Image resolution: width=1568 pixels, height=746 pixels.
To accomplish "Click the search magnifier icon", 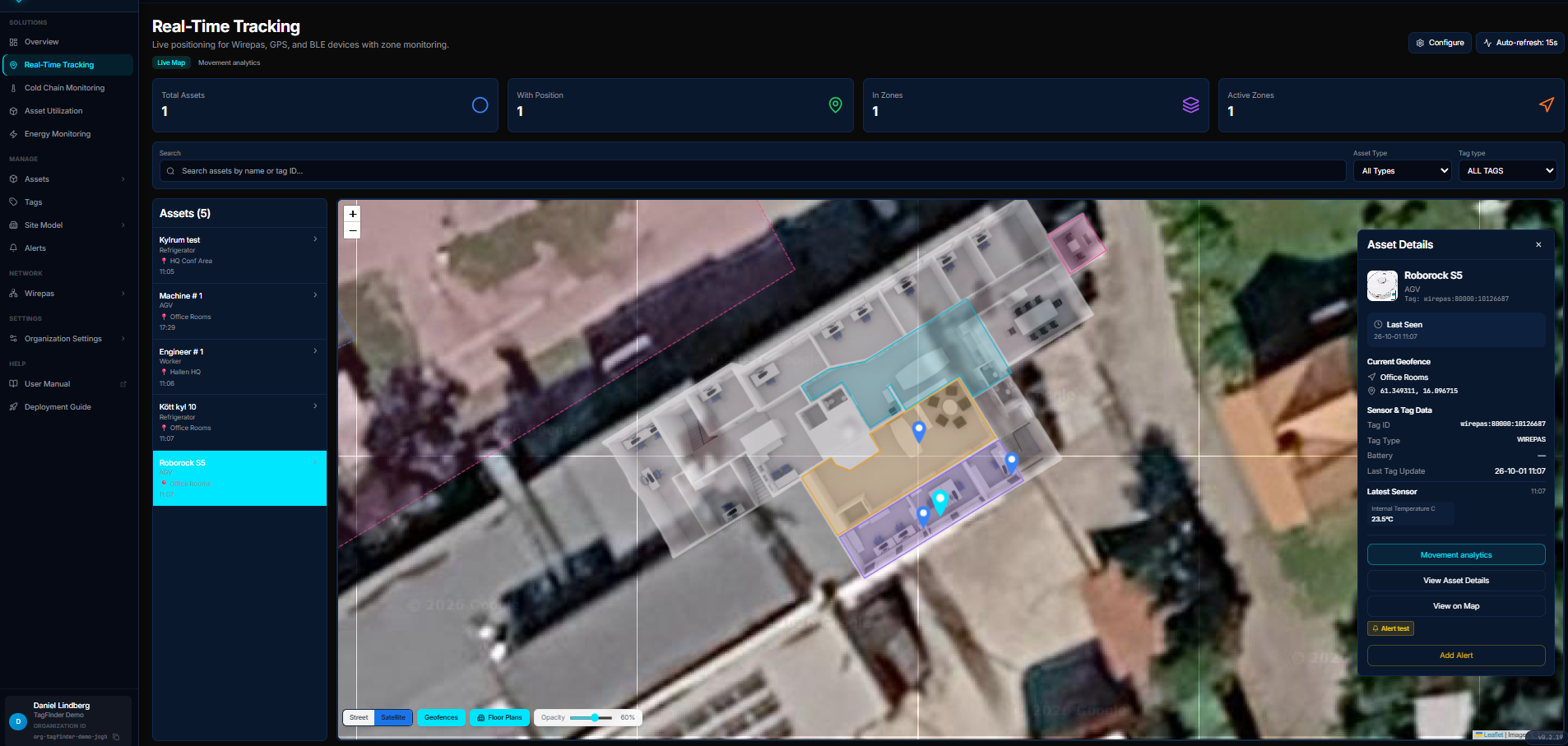I will click(170, 171).
